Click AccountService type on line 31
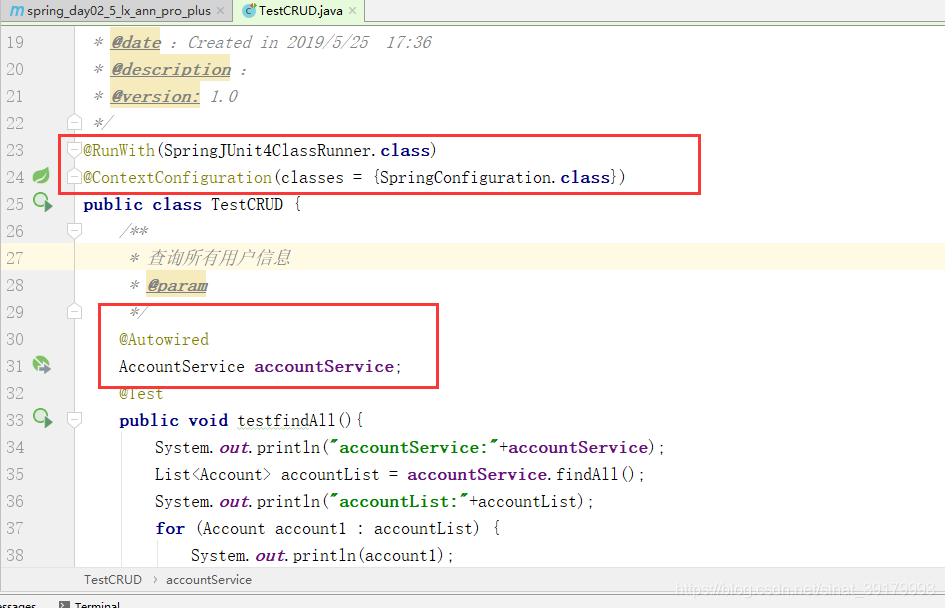 [x=181, y=366]
